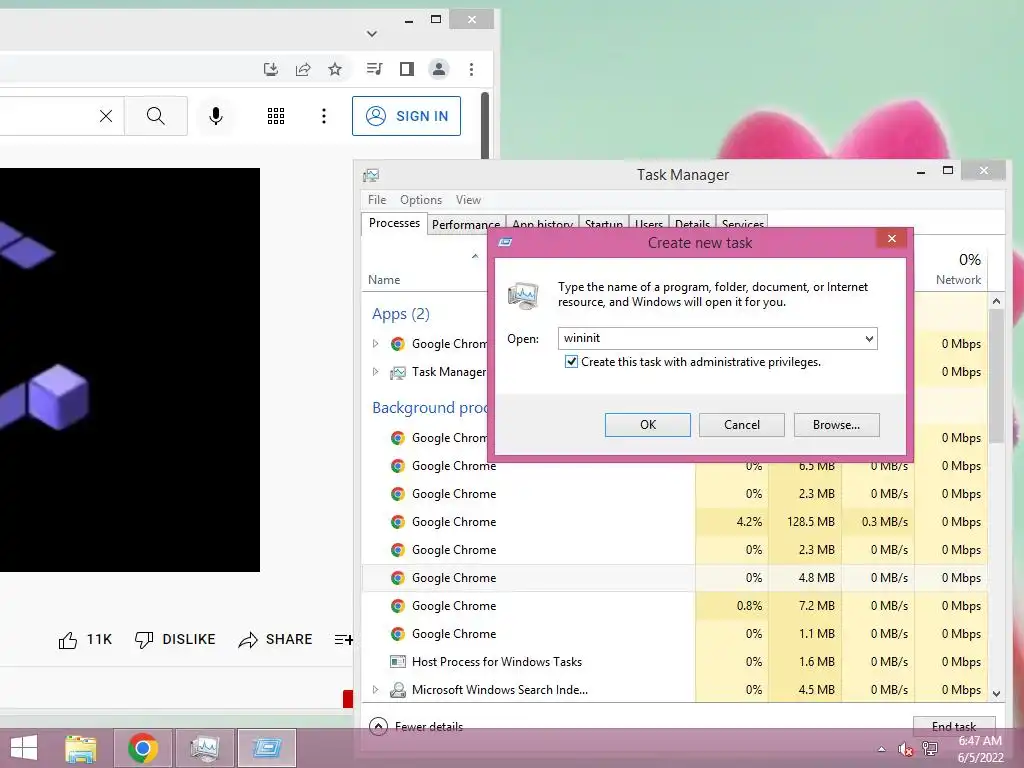Expand the Google Chrome app row
This screenshot has height=768, width=1024.
[376, 344]
